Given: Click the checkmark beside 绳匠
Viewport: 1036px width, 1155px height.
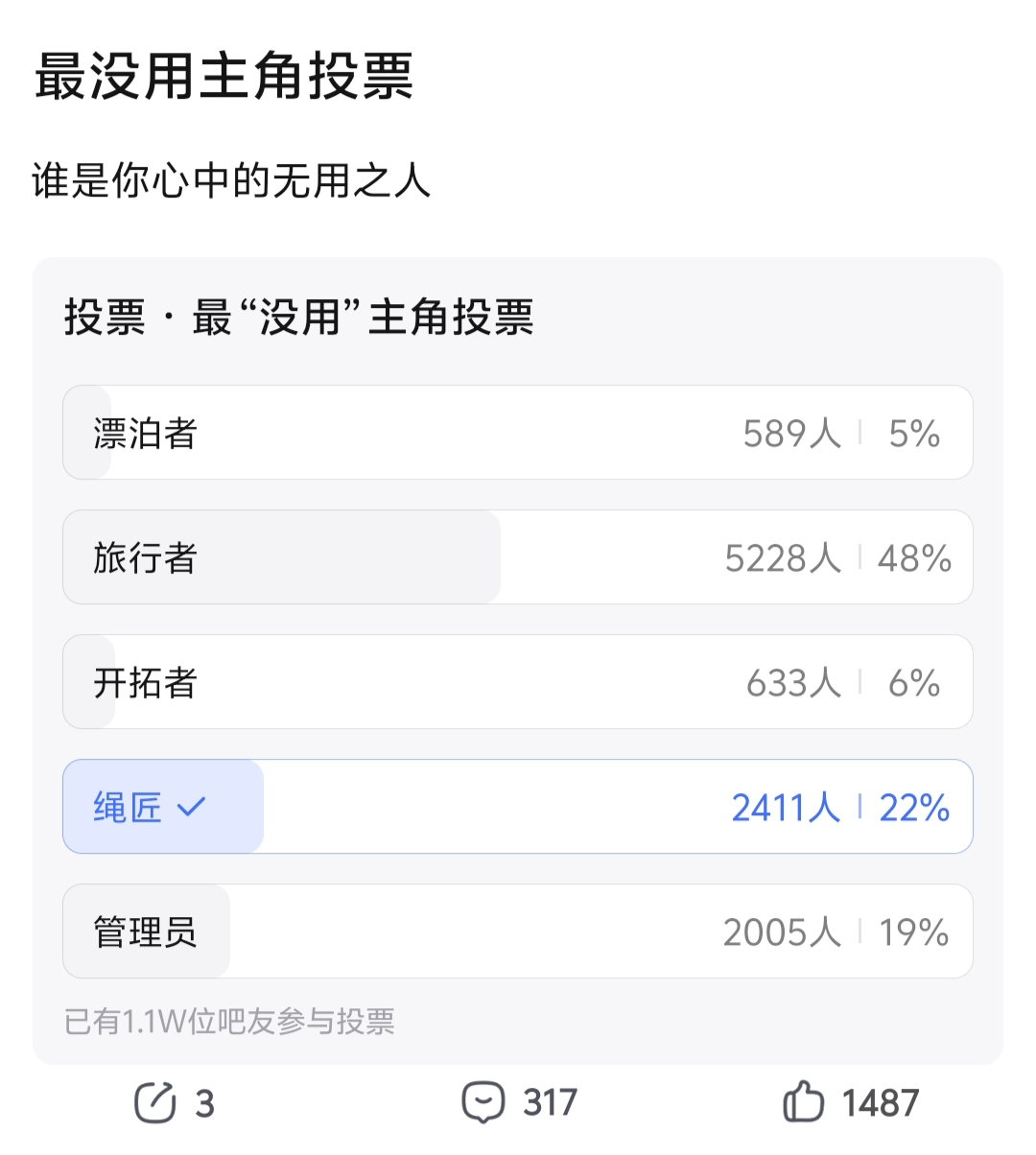Looking at the screenshot, I should pyautogui.click(x=192, y=807).
